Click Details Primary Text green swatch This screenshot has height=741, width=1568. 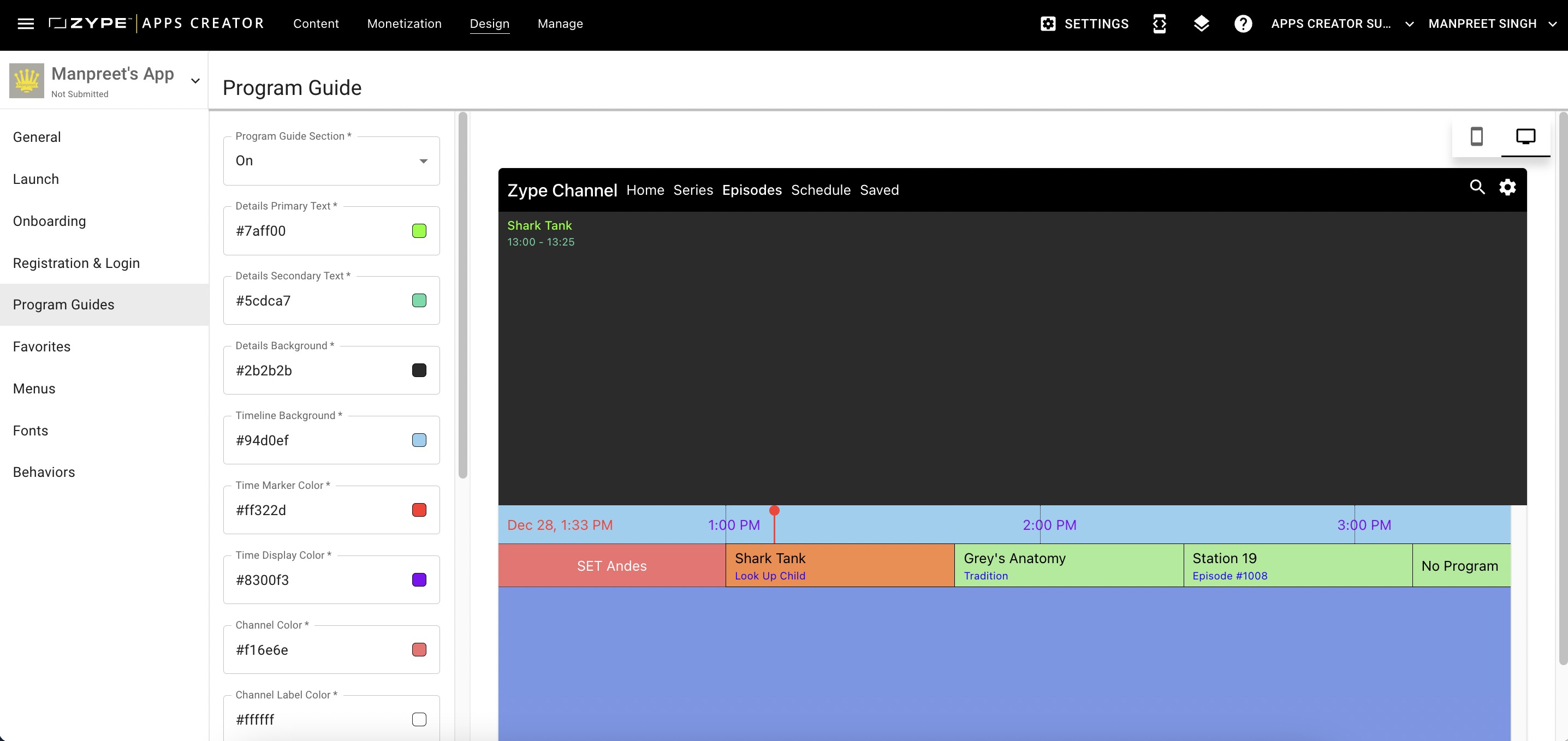419,231
